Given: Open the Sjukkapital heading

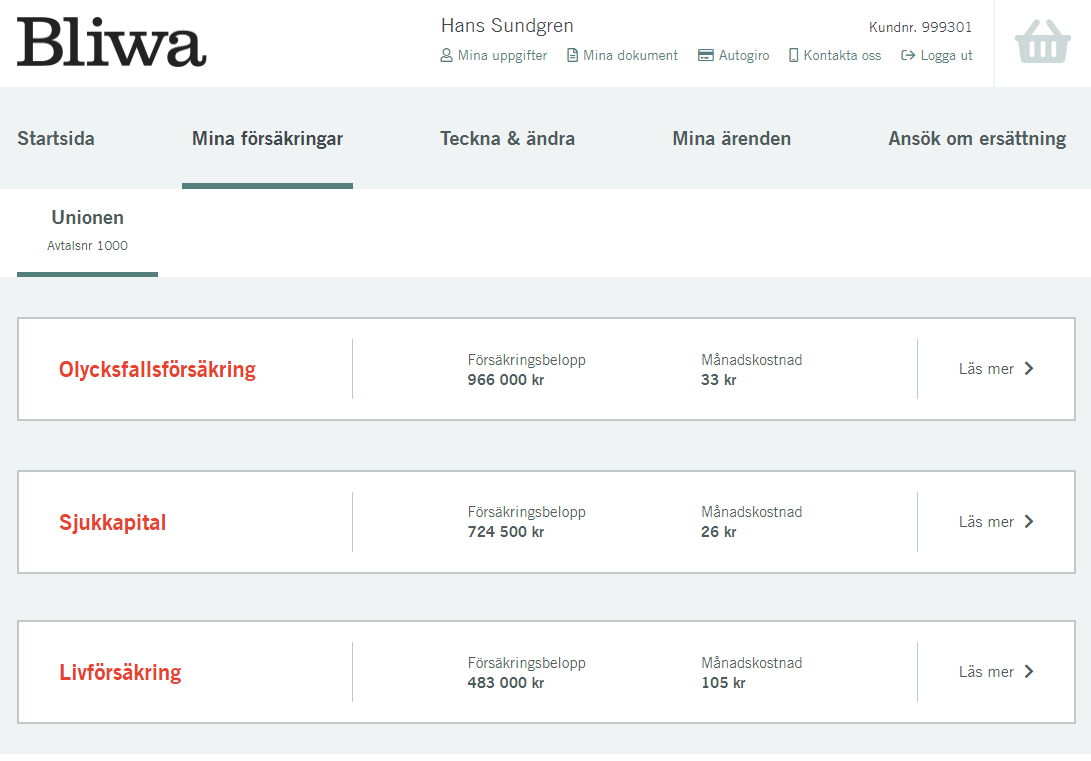Looking at the screenshot, I should click(x=113, y=522).
